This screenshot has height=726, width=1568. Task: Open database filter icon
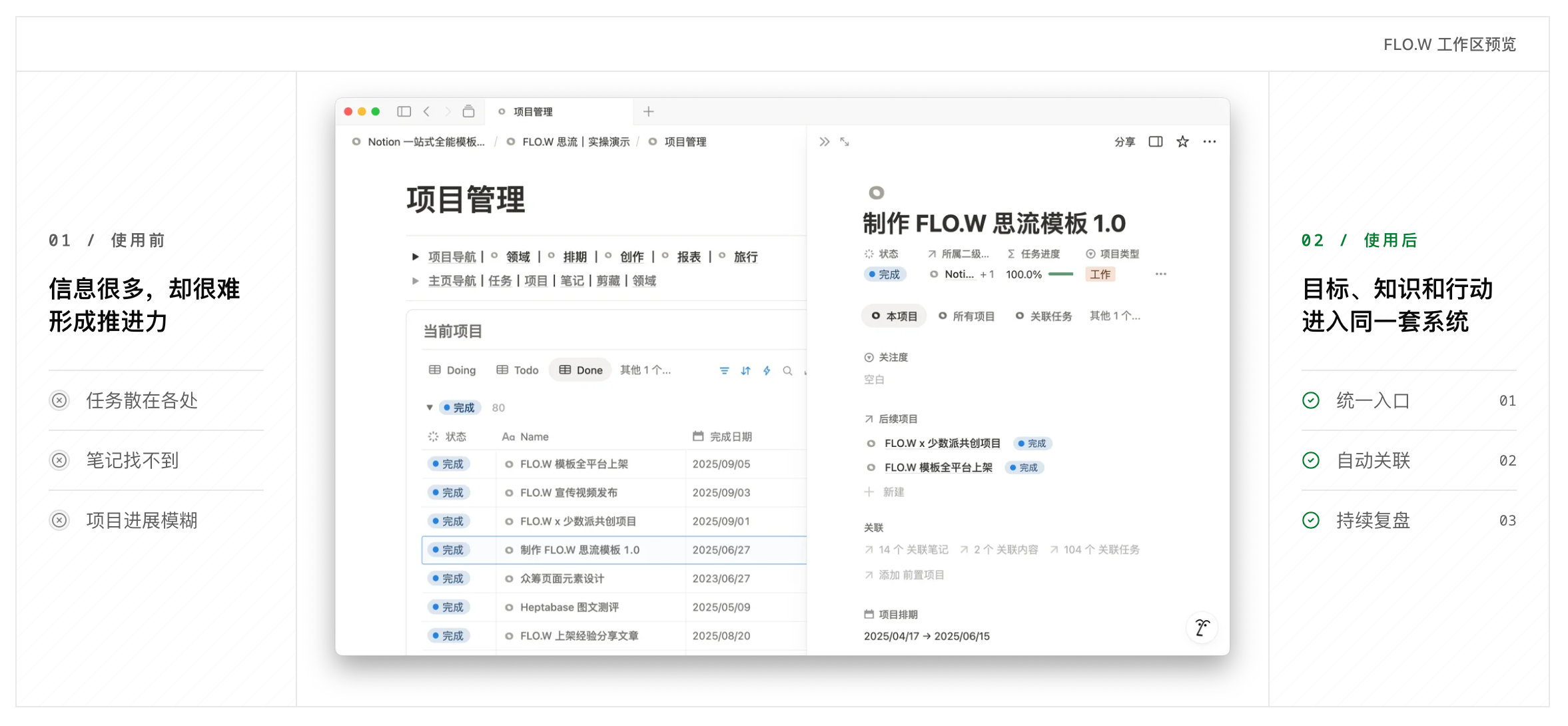coord(725,370)
